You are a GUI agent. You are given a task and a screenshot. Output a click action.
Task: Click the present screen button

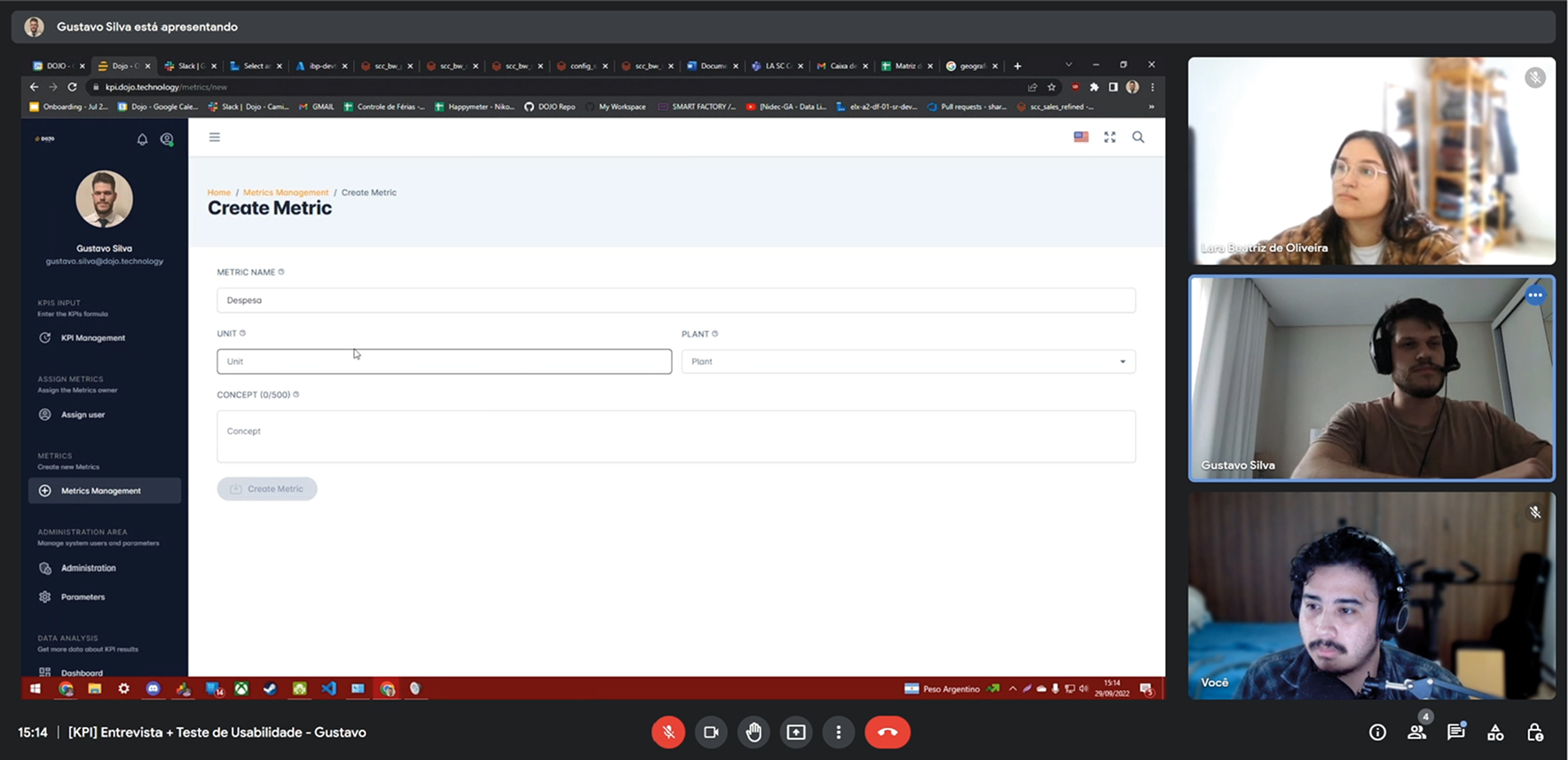click(796, 732)
